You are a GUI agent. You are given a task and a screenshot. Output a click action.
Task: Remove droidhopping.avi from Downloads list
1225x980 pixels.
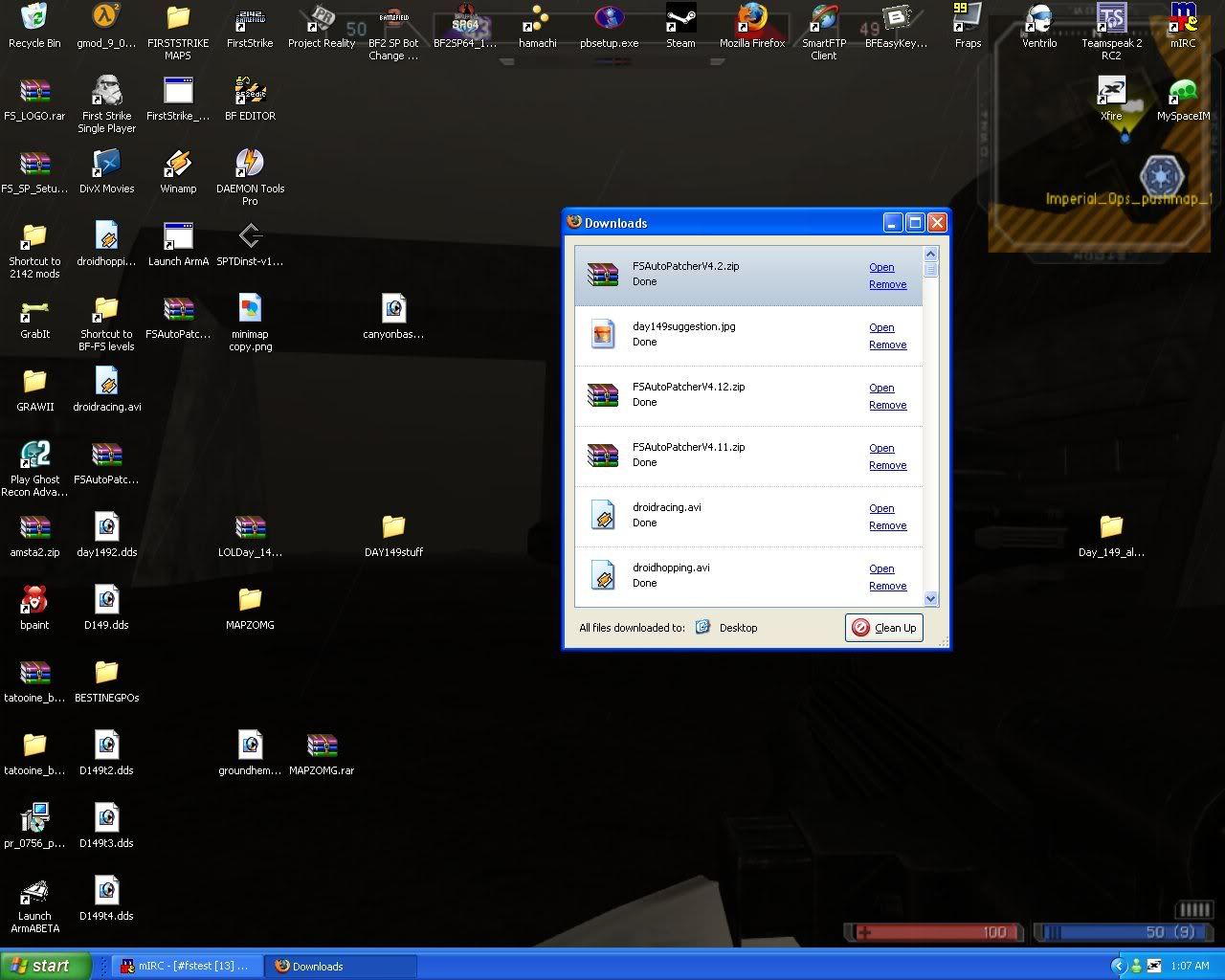click(887, 587)
